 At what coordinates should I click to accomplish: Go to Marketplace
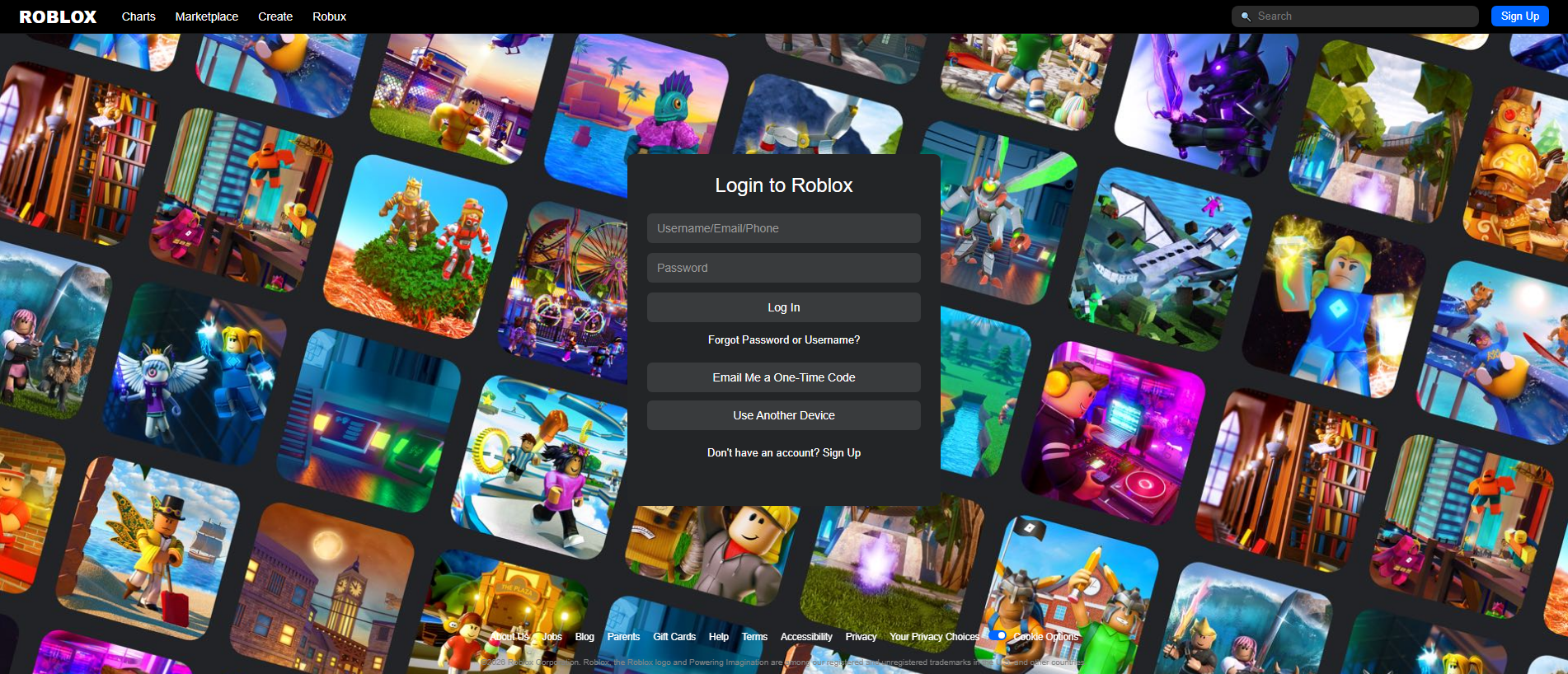click(207, 16)
